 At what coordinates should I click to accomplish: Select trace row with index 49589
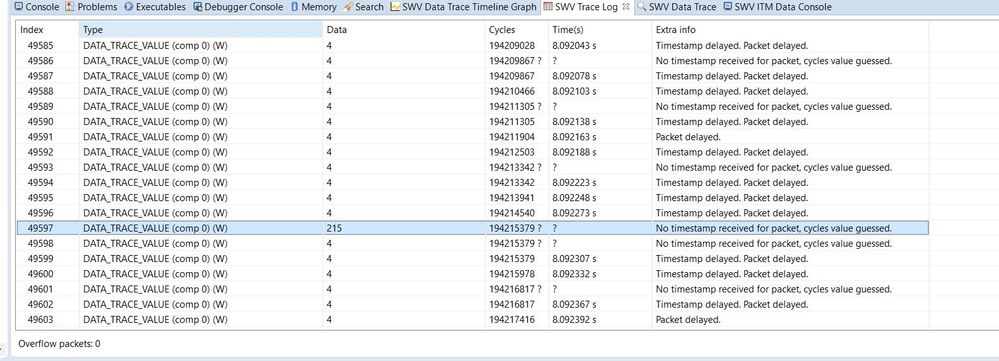click(472, 107)
